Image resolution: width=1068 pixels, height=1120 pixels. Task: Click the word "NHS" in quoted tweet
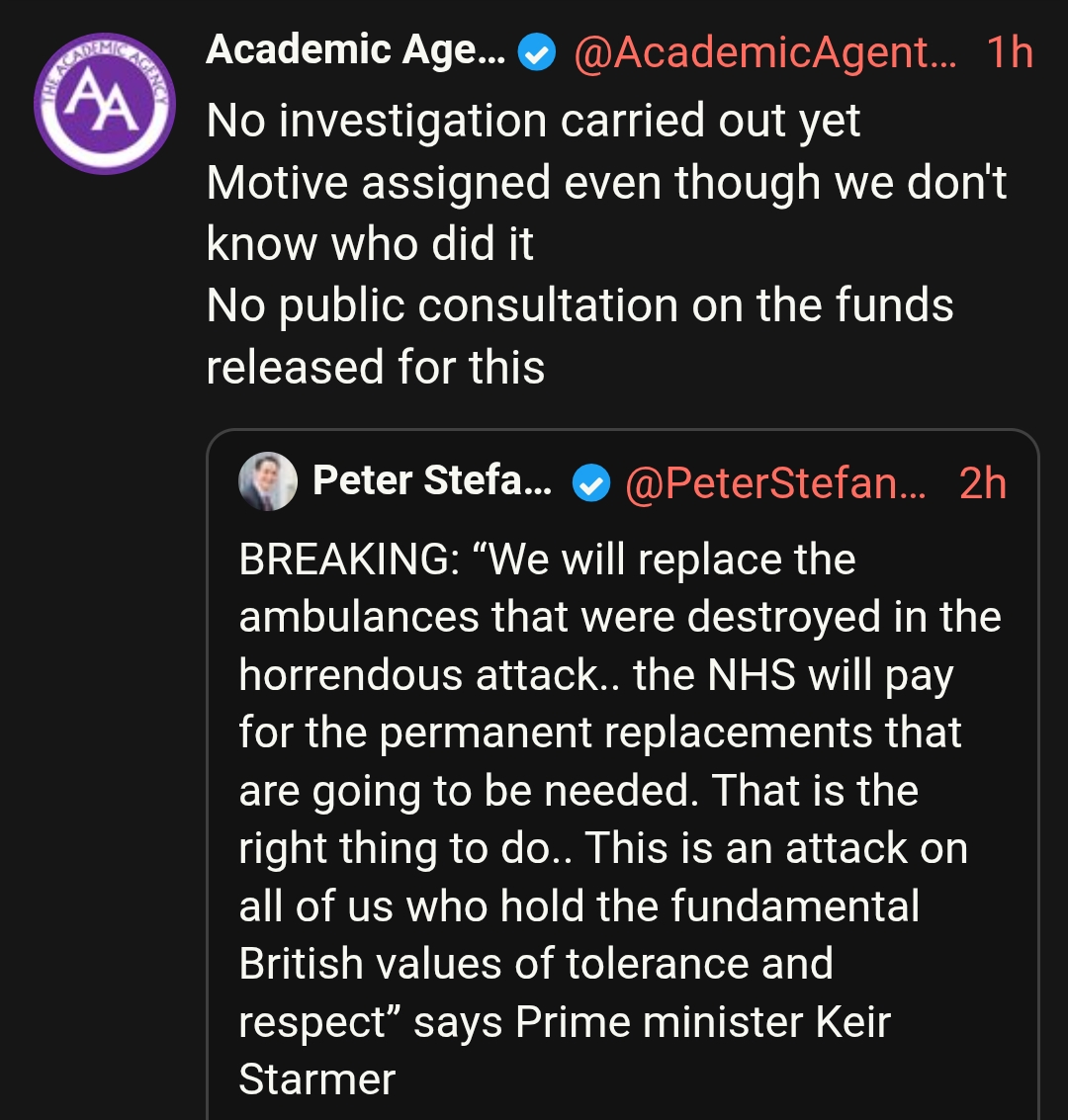[x=752, y=675]
